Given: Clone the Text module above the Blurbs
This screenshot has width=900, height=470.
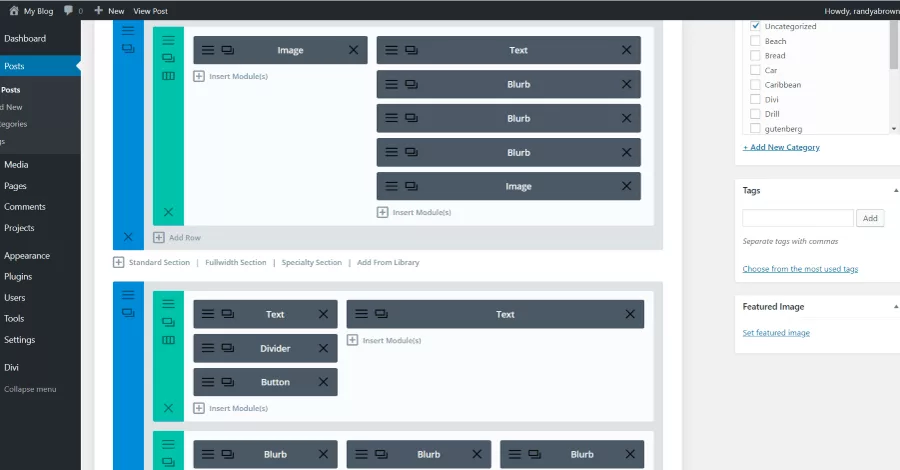Looking at the screenshot, I should [412, 50].
